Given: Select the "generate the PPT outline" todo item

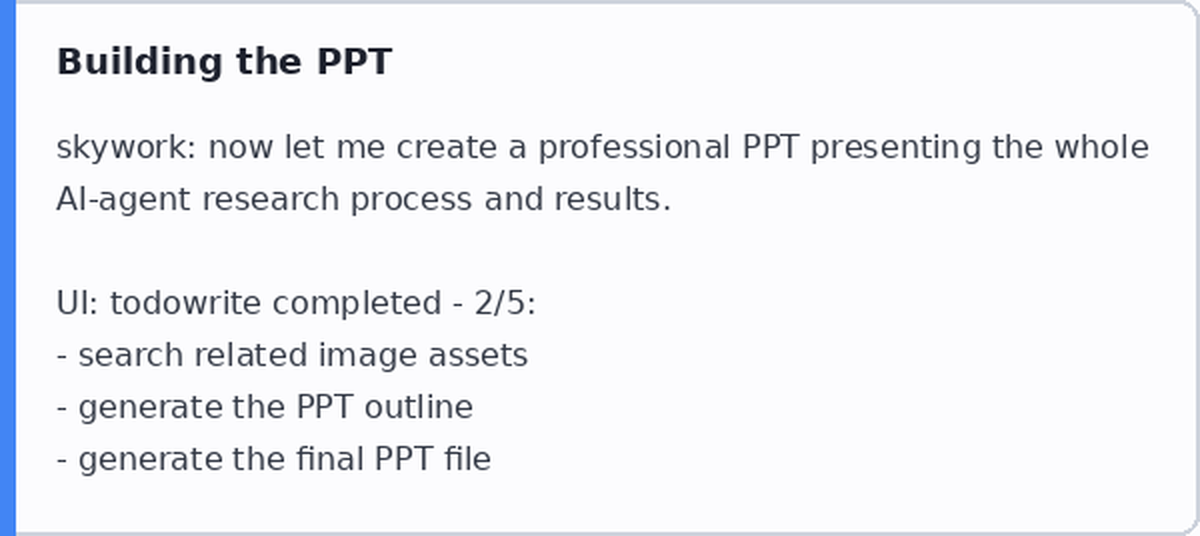Looking at the screenshot, I should (x=275, y=407).
